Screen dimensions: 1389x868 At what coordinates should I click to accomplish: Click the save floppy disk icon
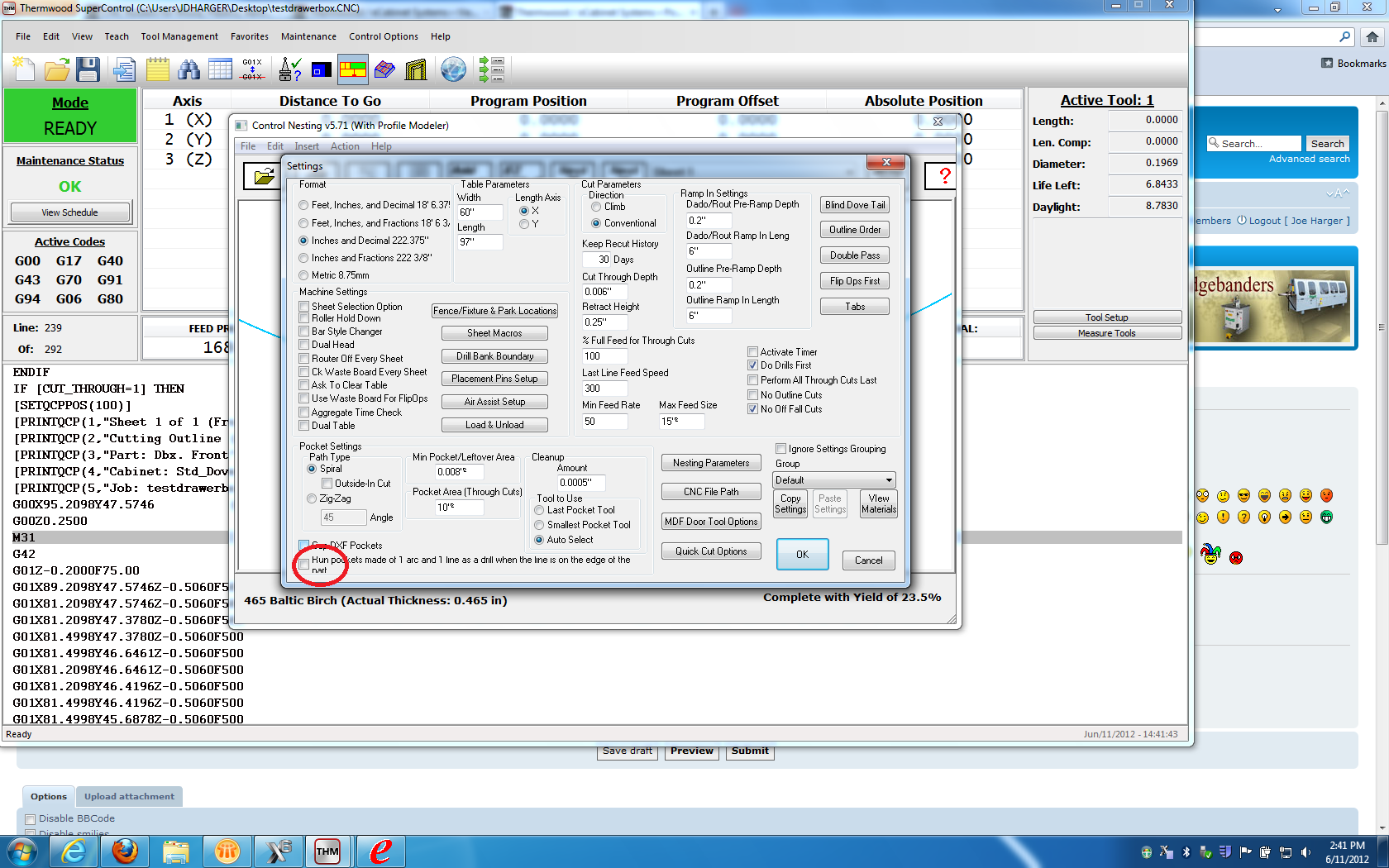(88, 69)
